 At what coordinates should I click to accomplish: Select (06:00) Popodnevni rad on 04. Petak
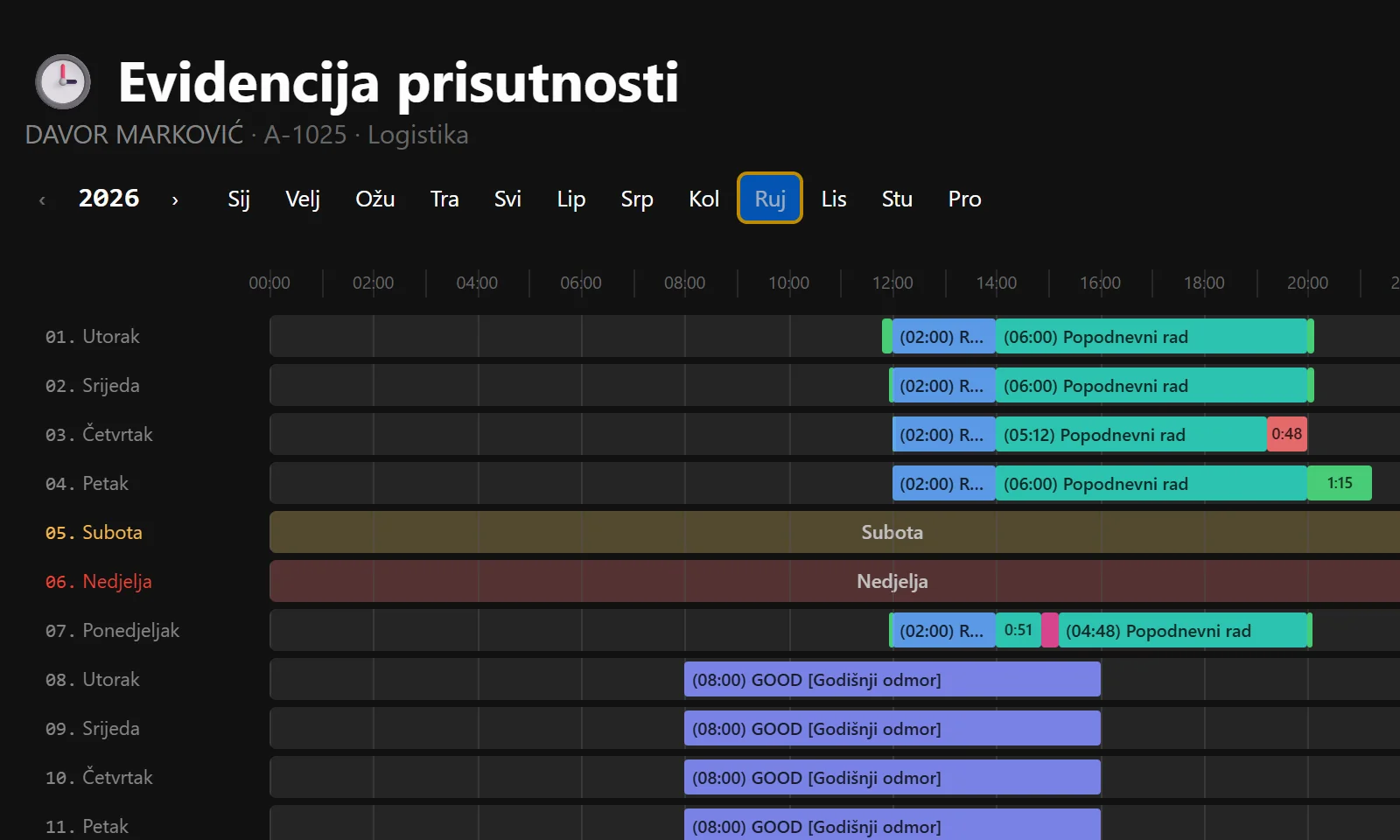(1151, 484)
